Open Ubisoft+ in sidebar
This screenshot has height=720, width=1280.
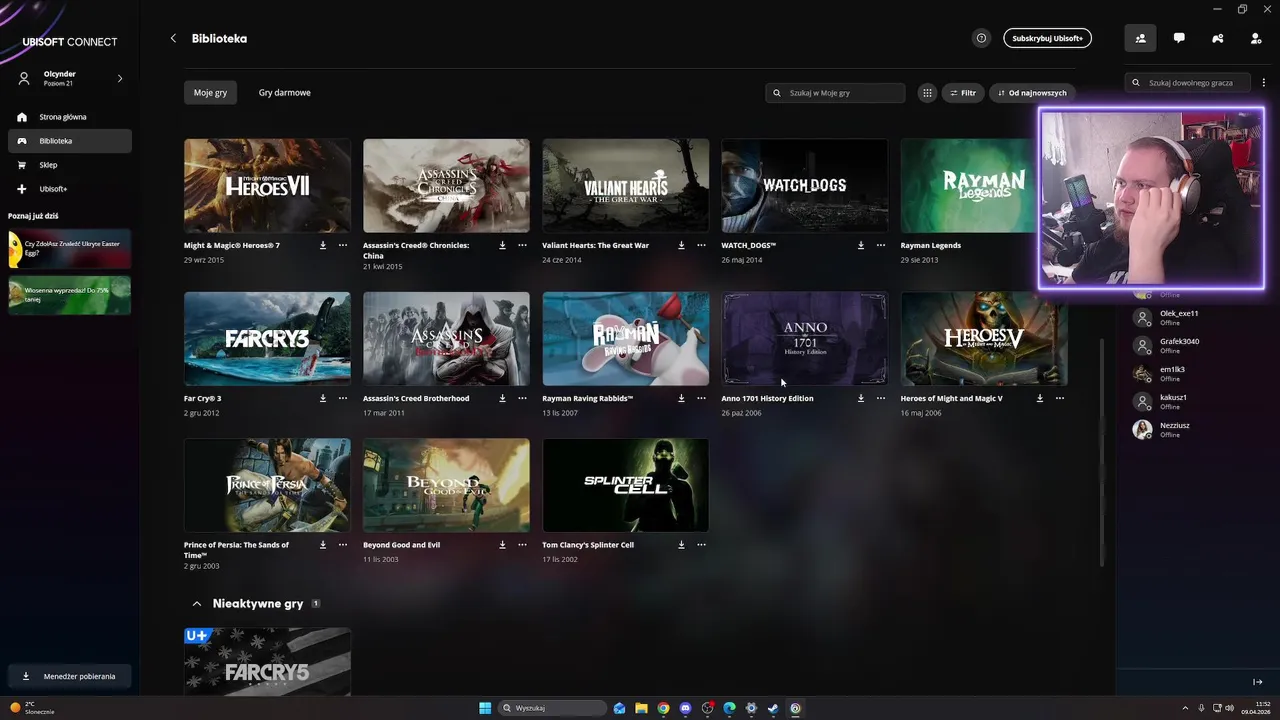pos(70,189)
